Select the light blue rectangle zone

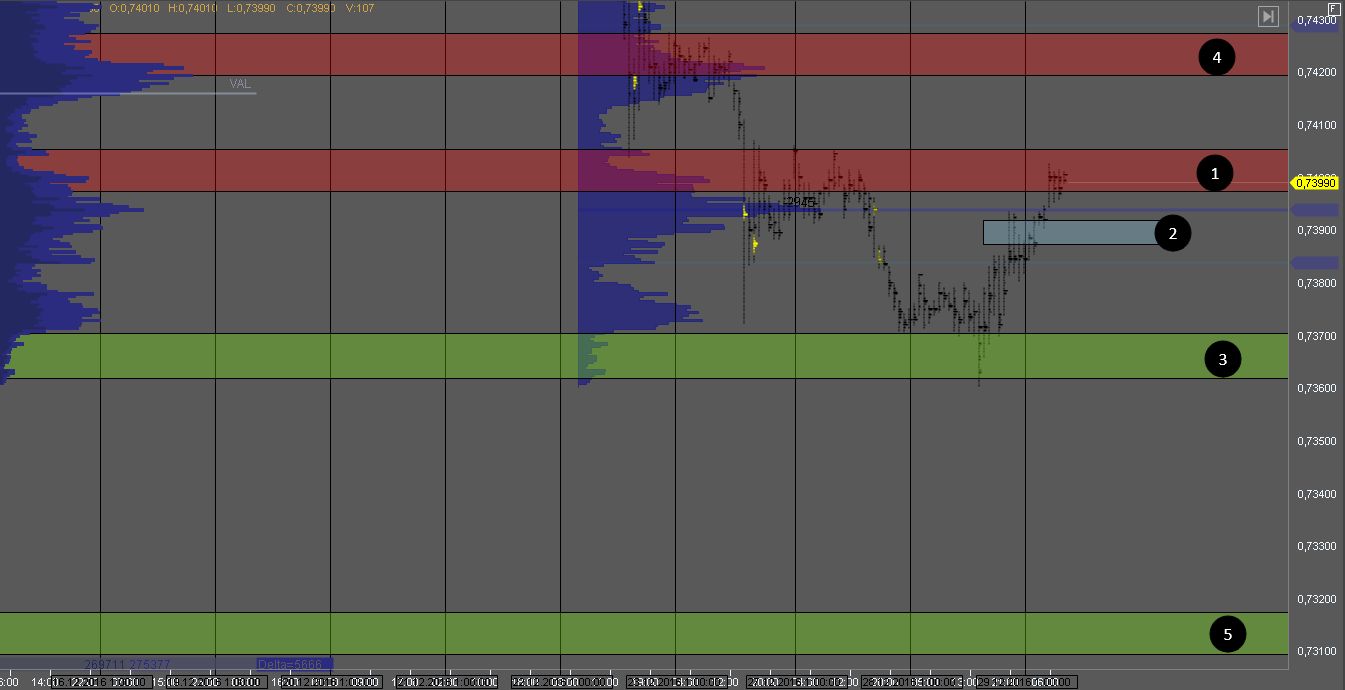click(1066, 232)
